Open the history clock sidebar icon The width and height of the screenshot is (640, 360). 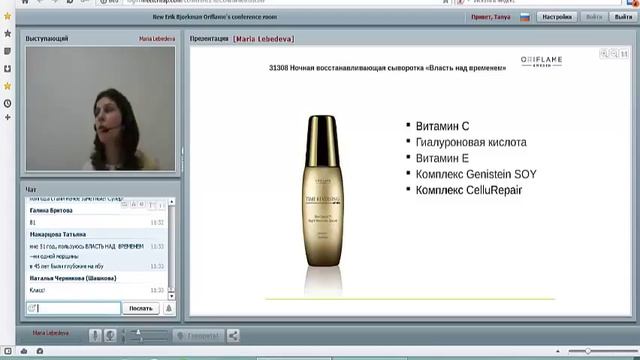7,104
